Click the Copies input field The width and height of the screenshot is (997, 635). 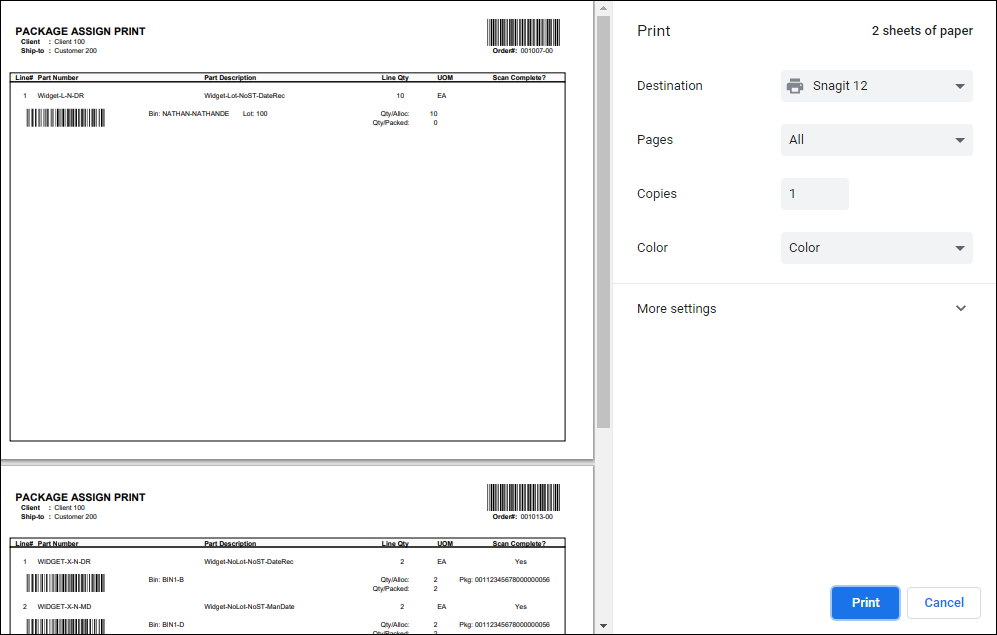815,194
